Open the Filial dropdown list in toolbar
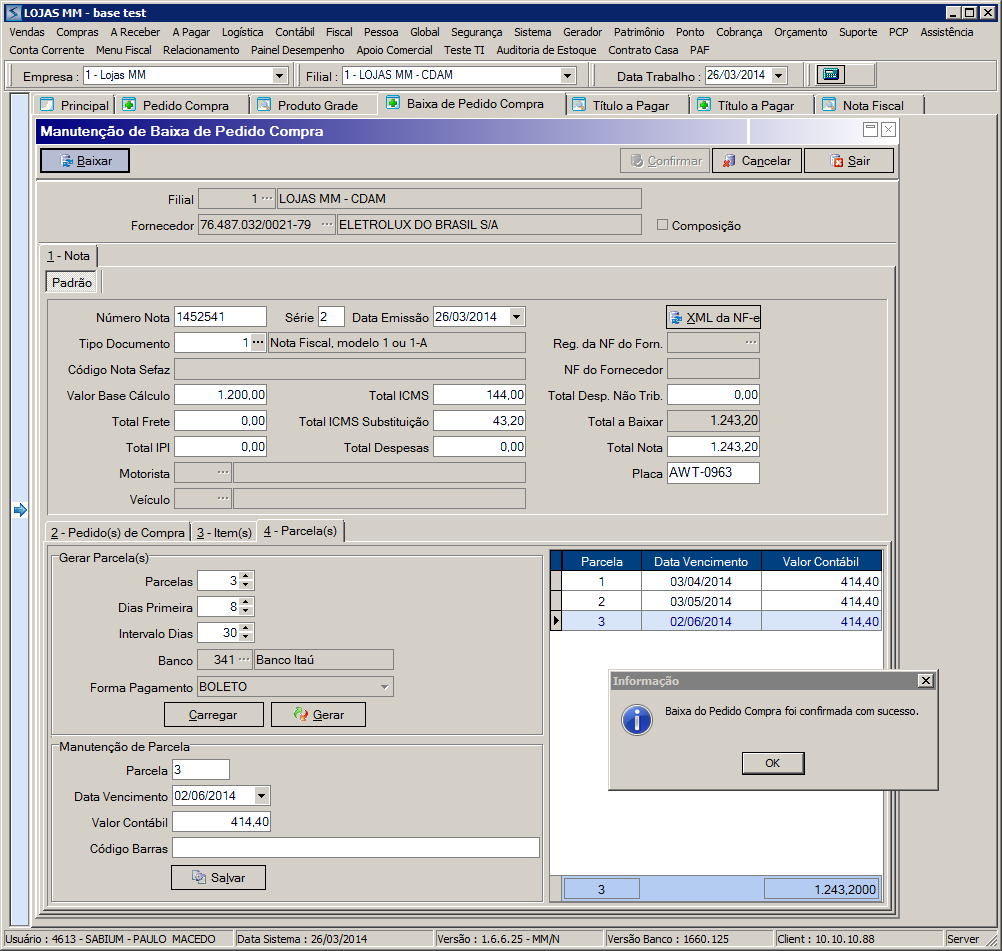 [568, 76]
